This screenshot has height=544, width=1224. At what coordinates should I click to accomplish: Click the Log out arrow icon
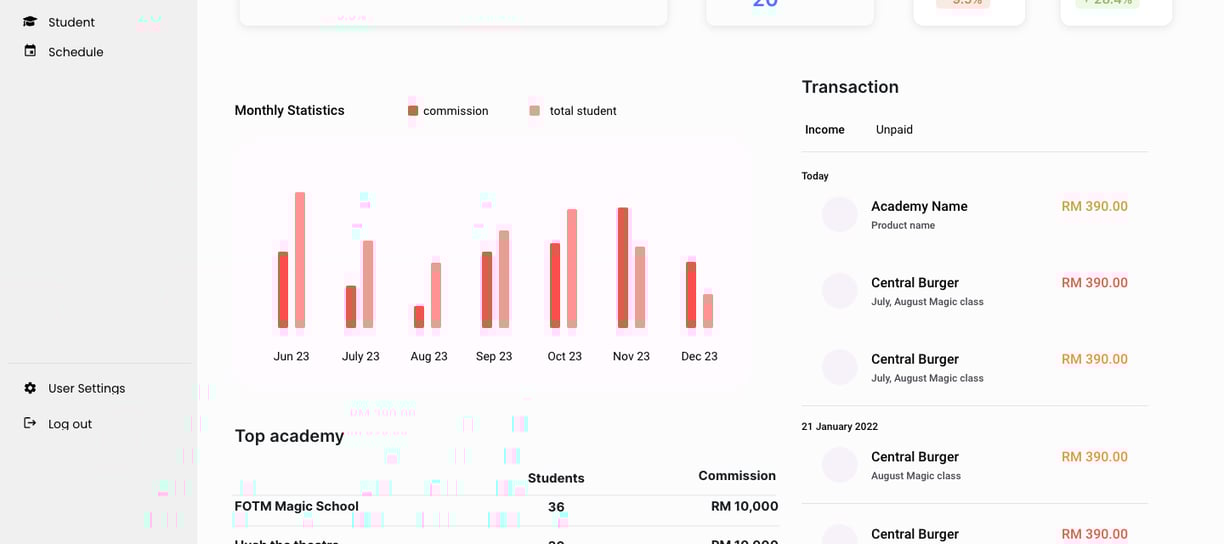tap(30, 423)
